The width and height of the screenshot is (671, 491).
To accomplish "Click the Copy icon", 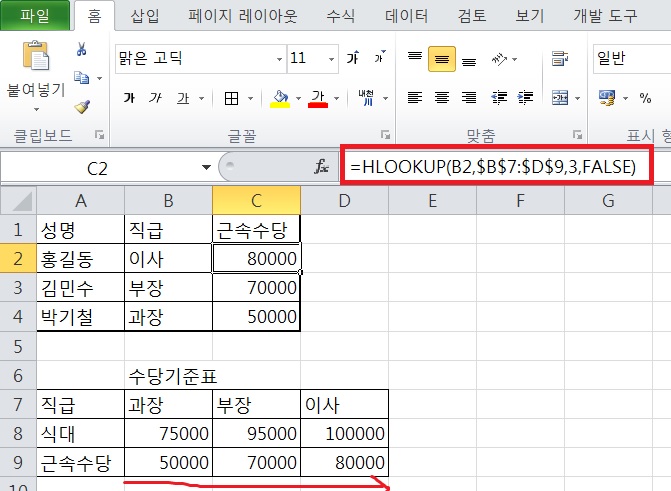I will point(81,77).
